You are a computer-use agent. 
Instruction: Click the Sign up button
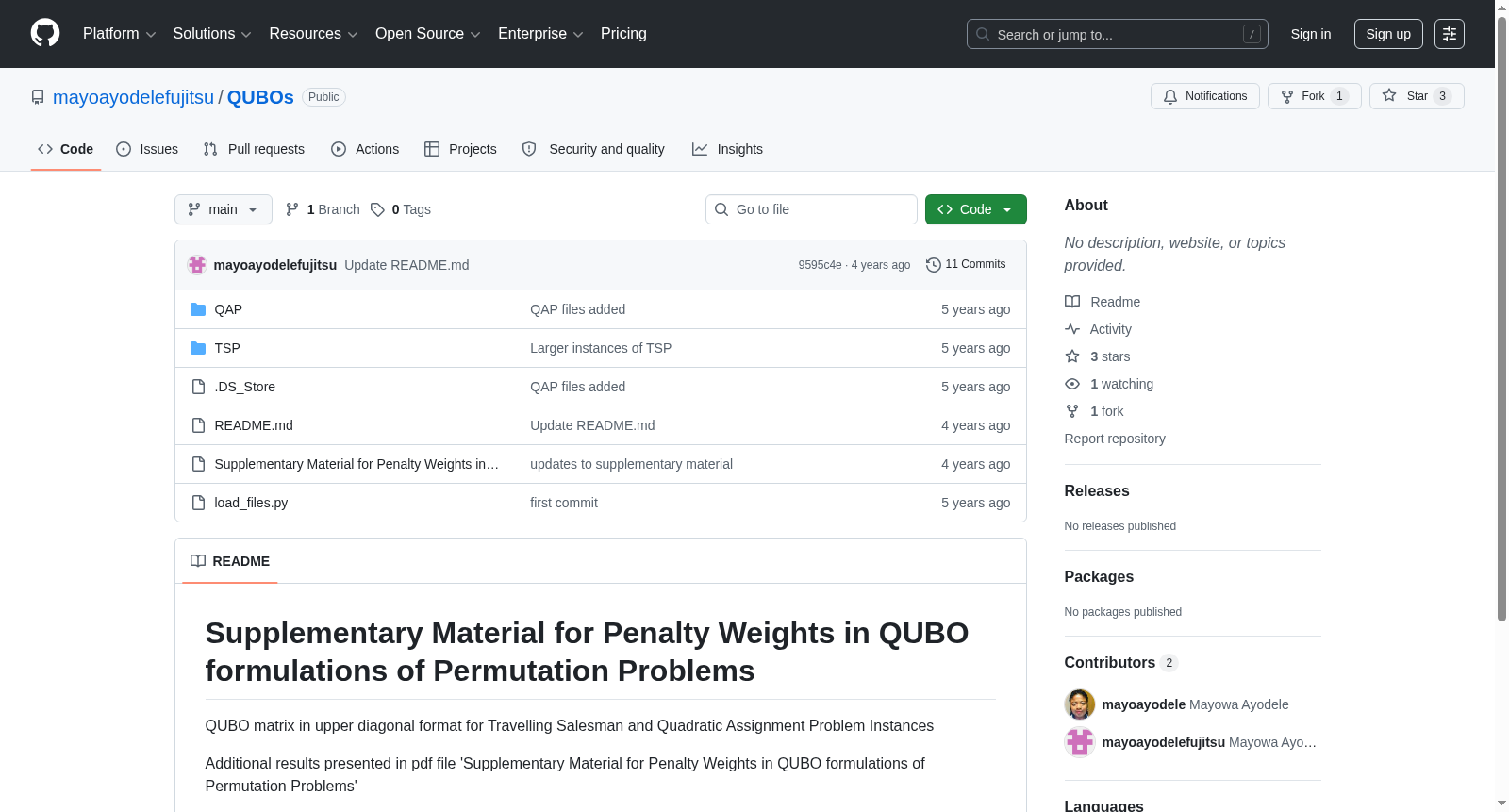(1388, 34)
